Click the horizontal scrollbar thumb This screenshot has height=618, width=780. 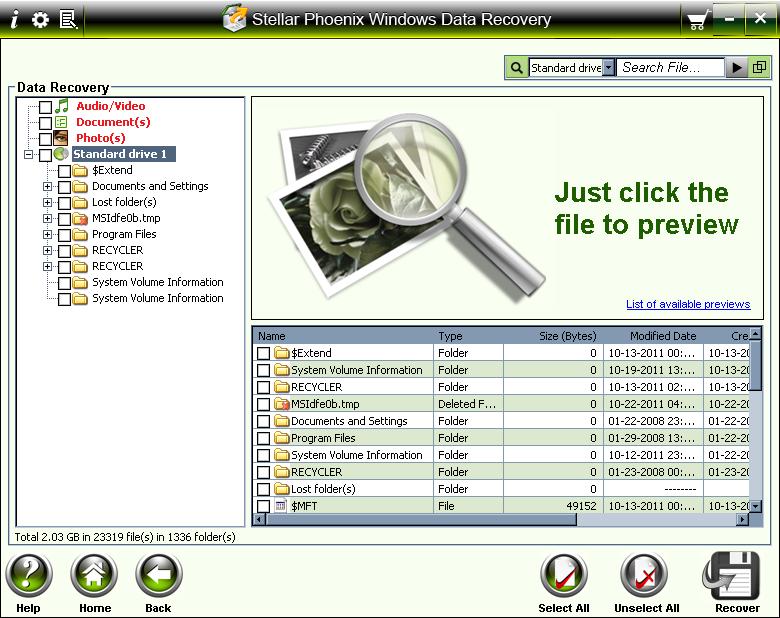tap(421, 520)
